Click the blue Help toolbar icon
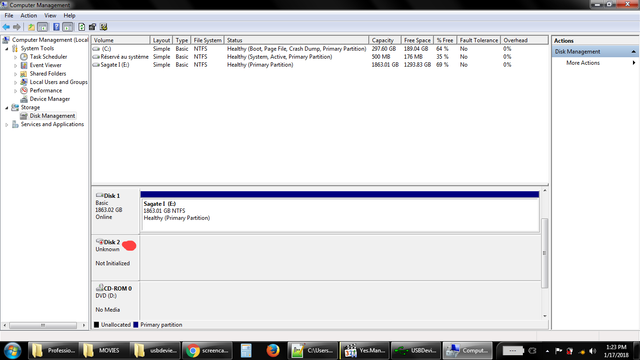Image resolution: width=640 pixels, height=360 pixels. pyautogui.click(x=56, y=27)
